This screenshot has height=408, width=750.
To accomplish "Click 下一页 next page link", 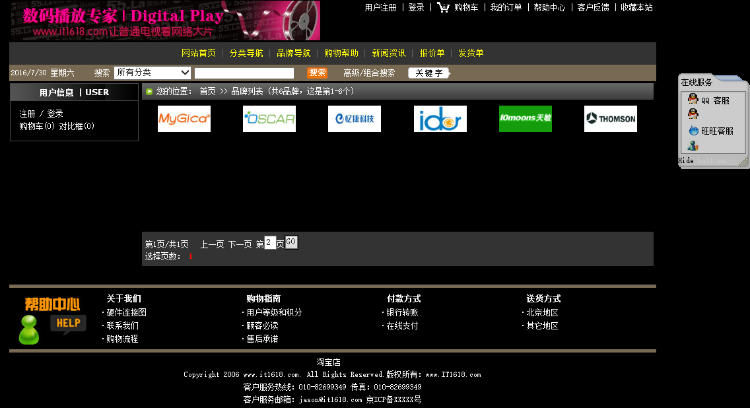I will pos(240,244).
